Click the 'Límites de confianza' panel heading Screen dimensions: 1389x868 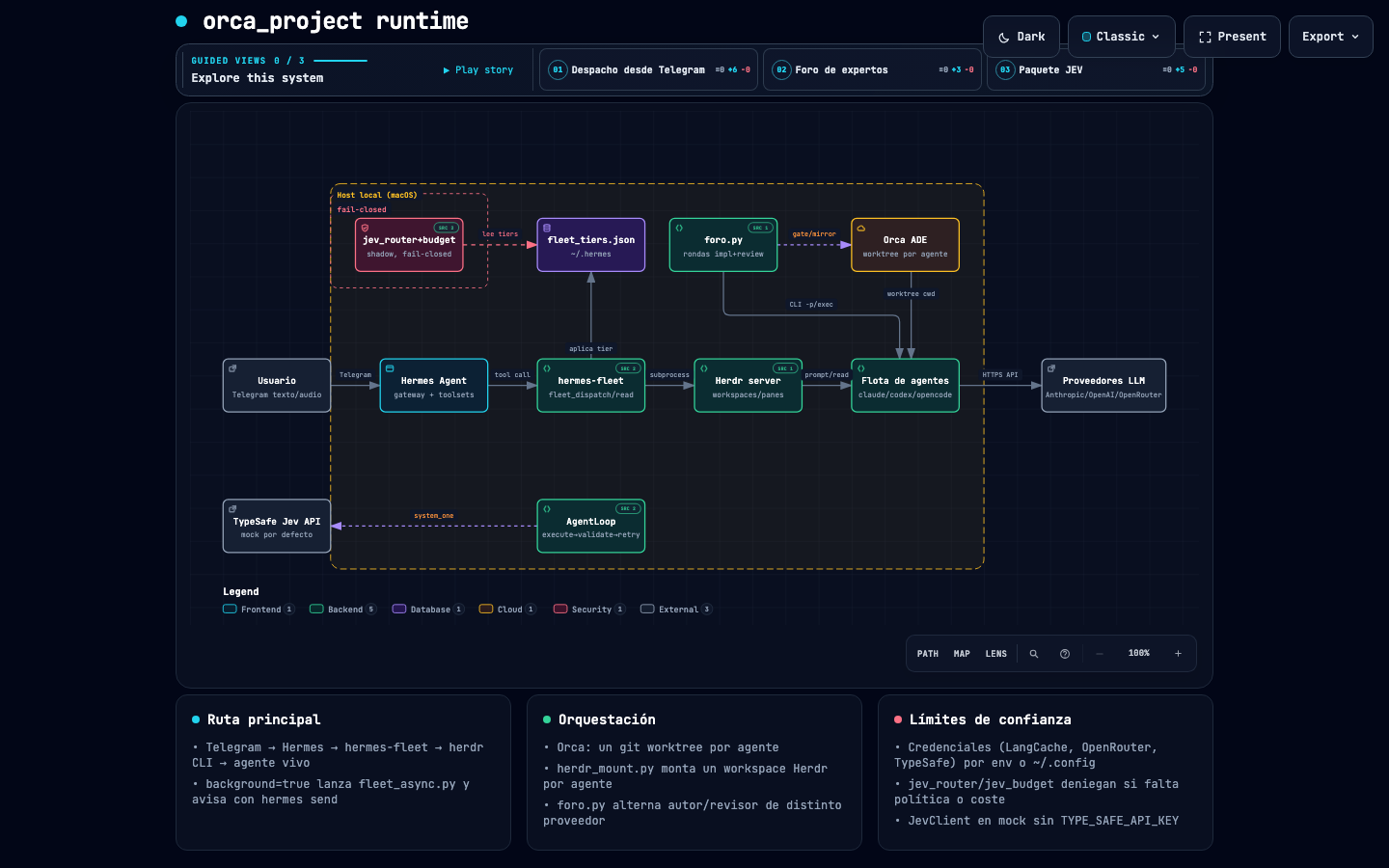click(x=991, y=719)
